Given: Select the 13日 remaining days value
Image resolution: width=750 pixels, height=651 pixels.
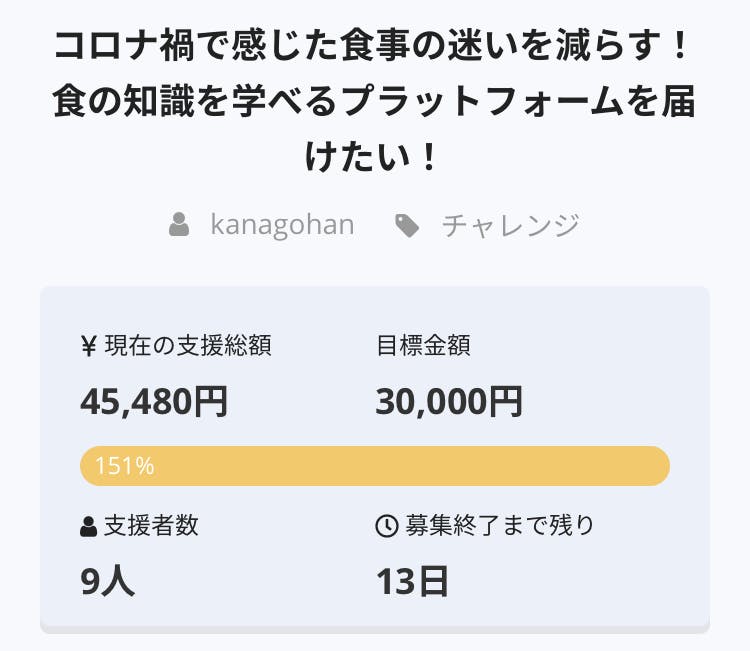Looking at the screenshot, I should click(x=412, y=581).
